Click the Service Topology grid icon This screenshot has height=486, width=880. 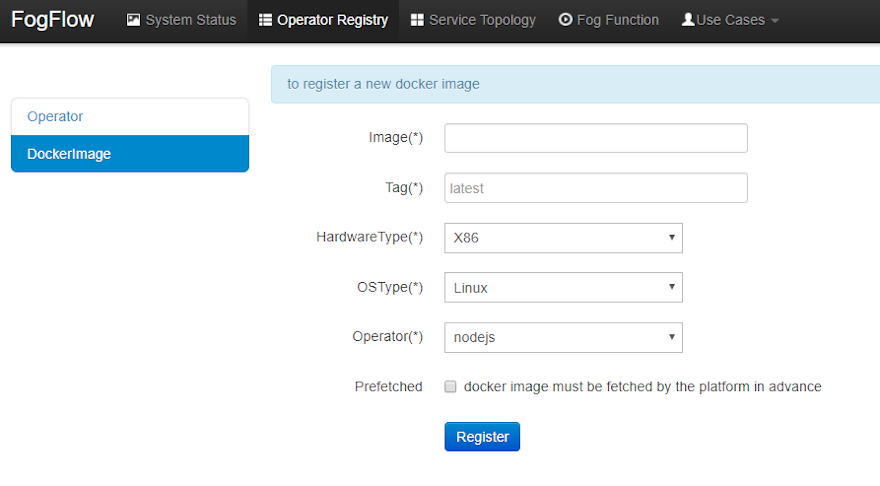point(417,20)
